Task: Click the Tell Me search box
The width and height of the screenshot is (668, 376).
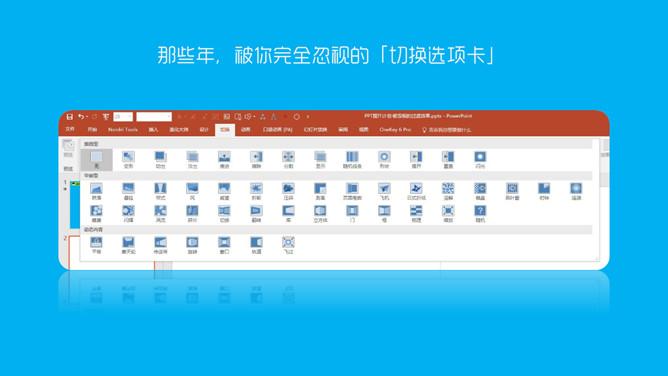Action: (x=446, y=130)
